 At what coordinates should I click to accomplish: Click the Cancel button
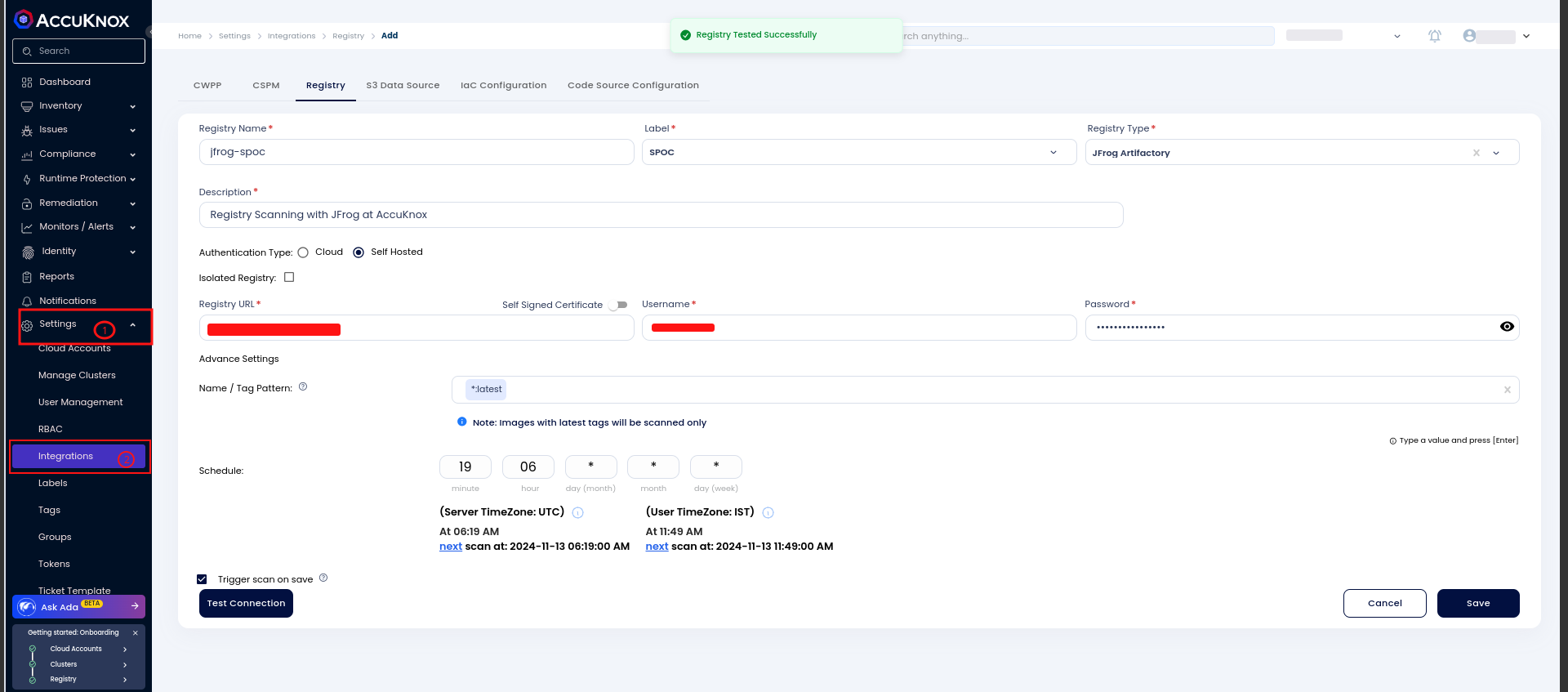(x=1385, y=603)
